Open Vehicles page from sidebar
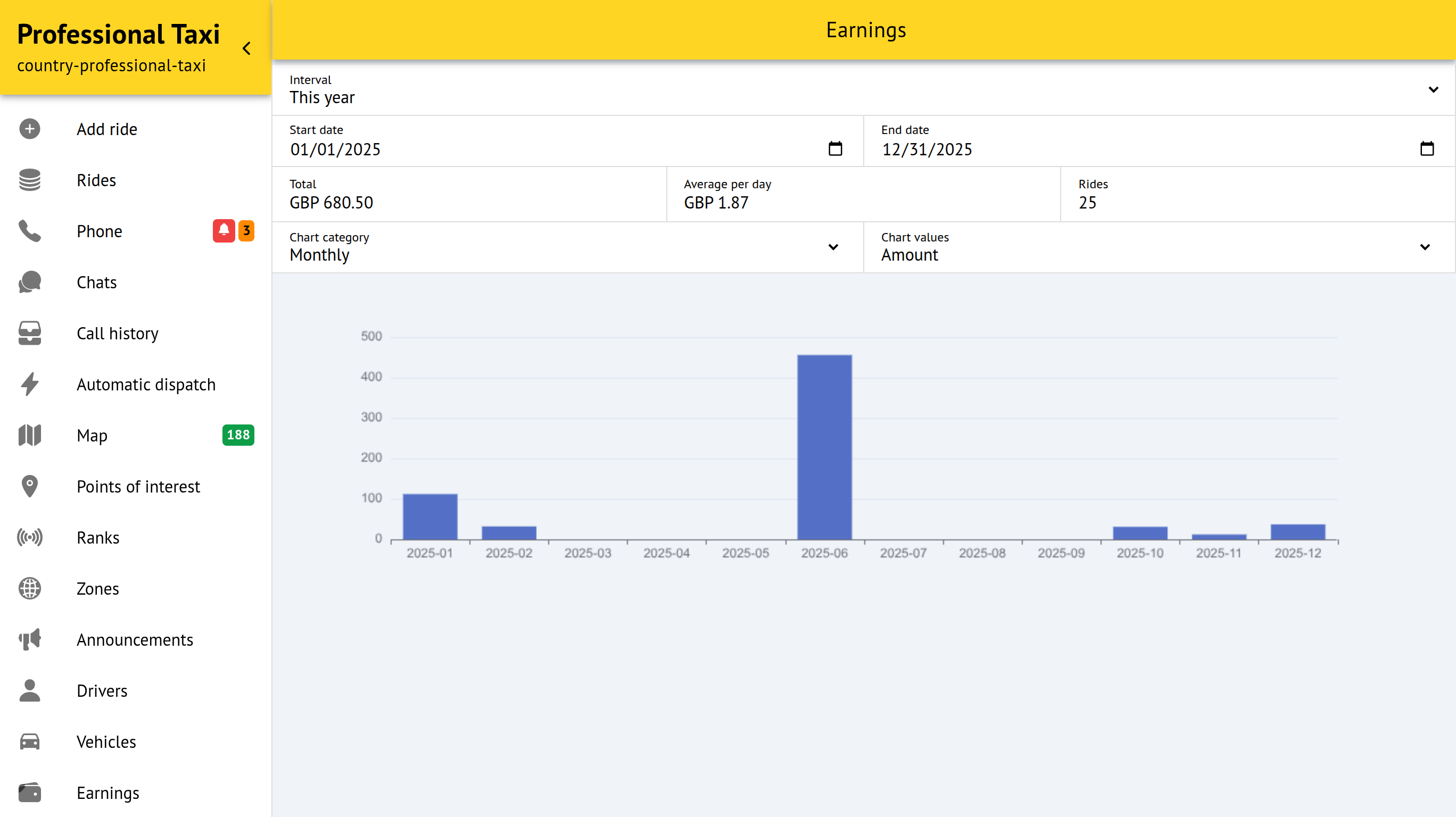 pos(106,742)
